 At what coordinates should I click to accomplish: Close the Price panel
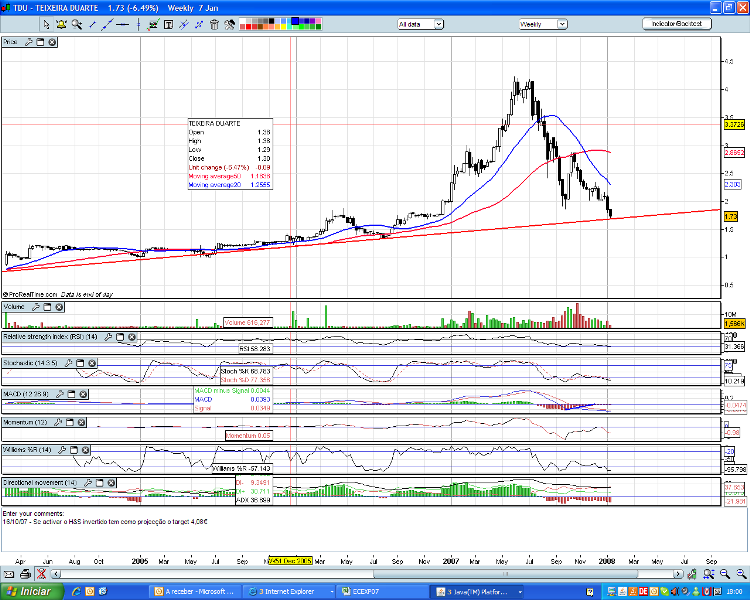(x=52, y=42)
